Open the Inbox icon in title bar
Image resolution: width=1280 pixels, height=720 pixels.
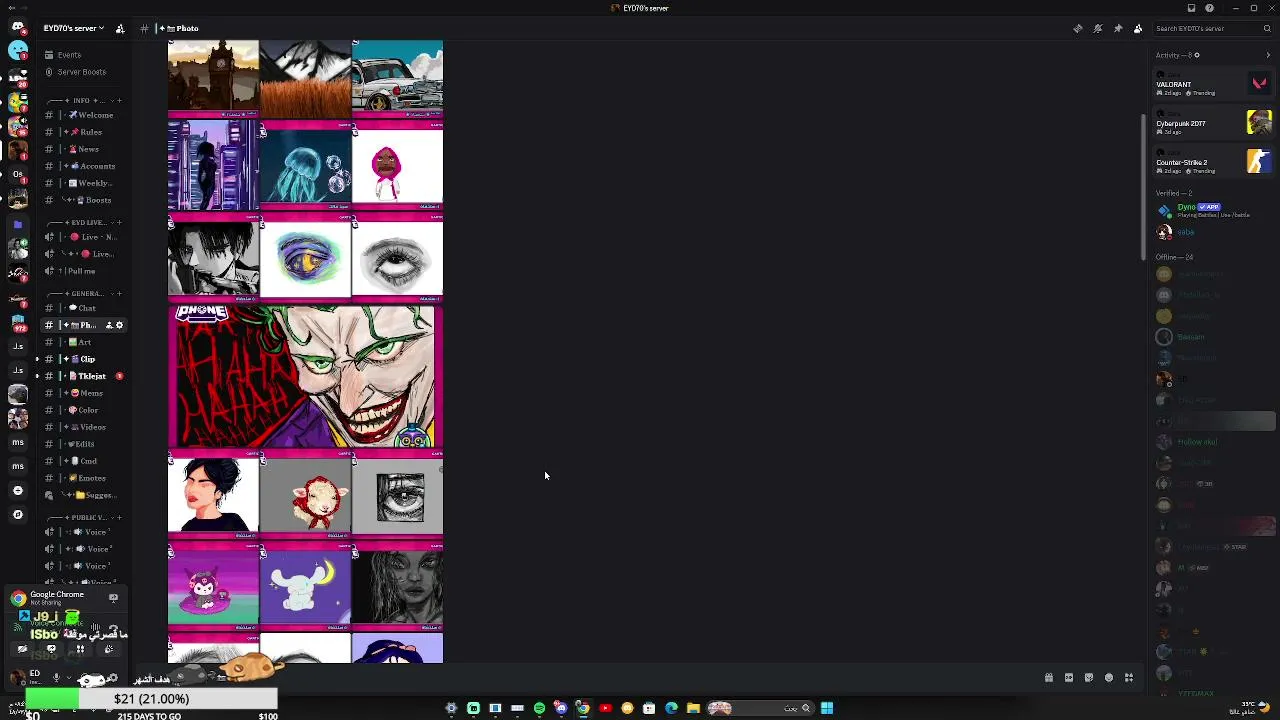pyautogui.click(x=1191, y=8)
